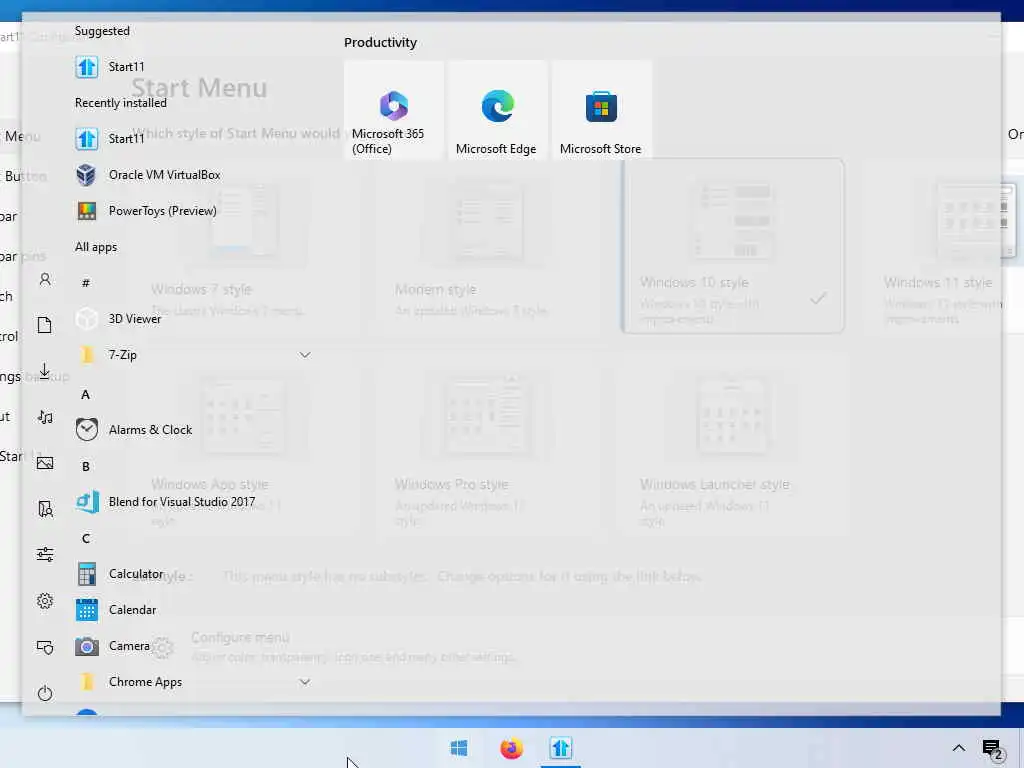This screenshot has height=768, width=1024.
Task: Show hidden tray icons chevron
Action: [959, 748]
